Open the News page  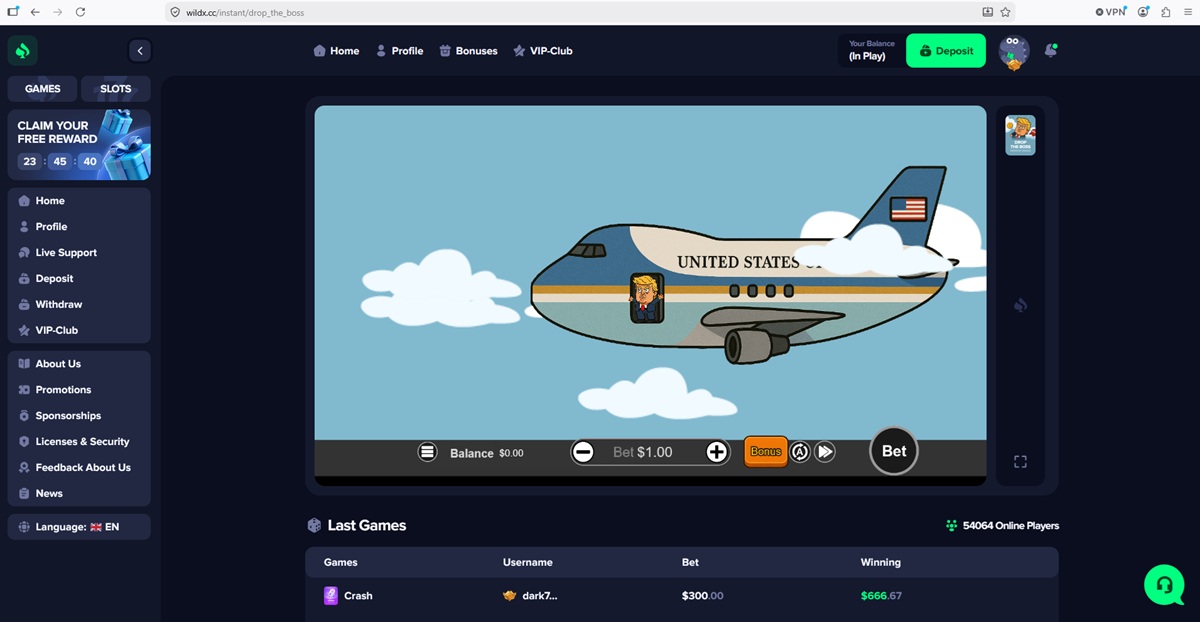(x=79, y=494)
